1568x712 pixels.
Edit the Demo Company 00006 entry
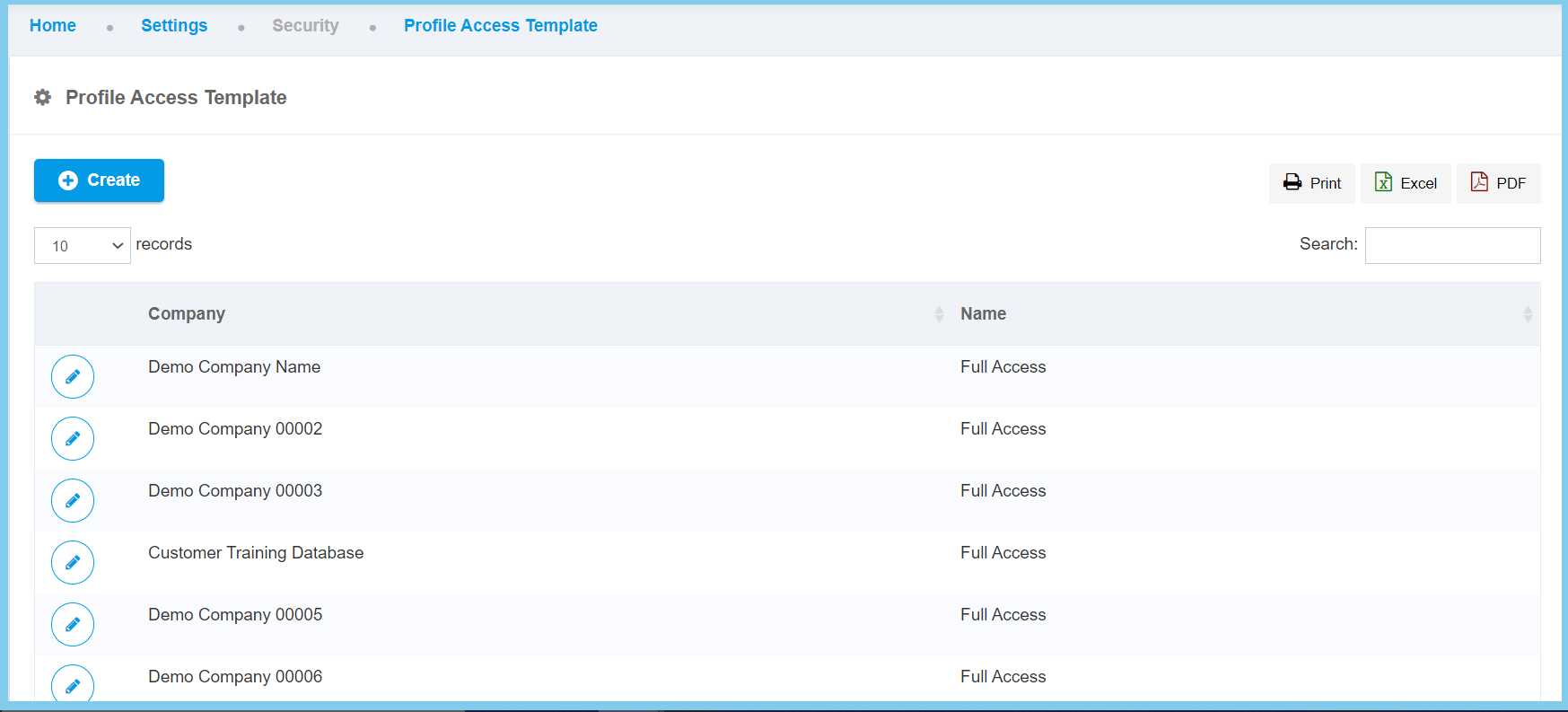[73, 685]
